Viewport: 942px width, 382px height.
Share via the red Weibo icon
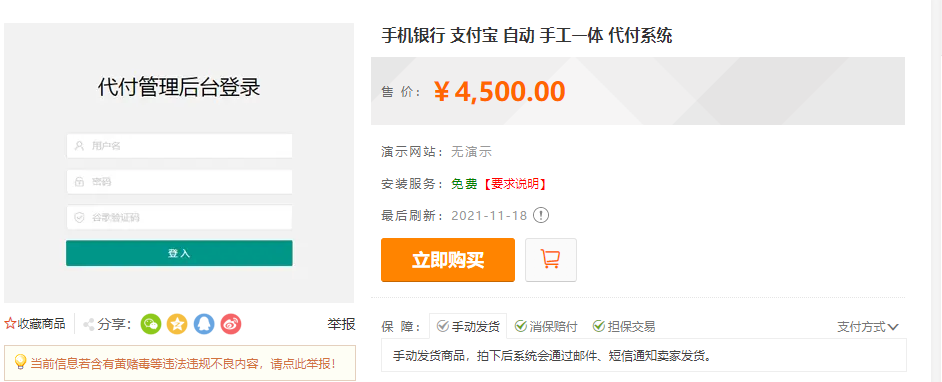pyautogui.click(x=231, y=324)
